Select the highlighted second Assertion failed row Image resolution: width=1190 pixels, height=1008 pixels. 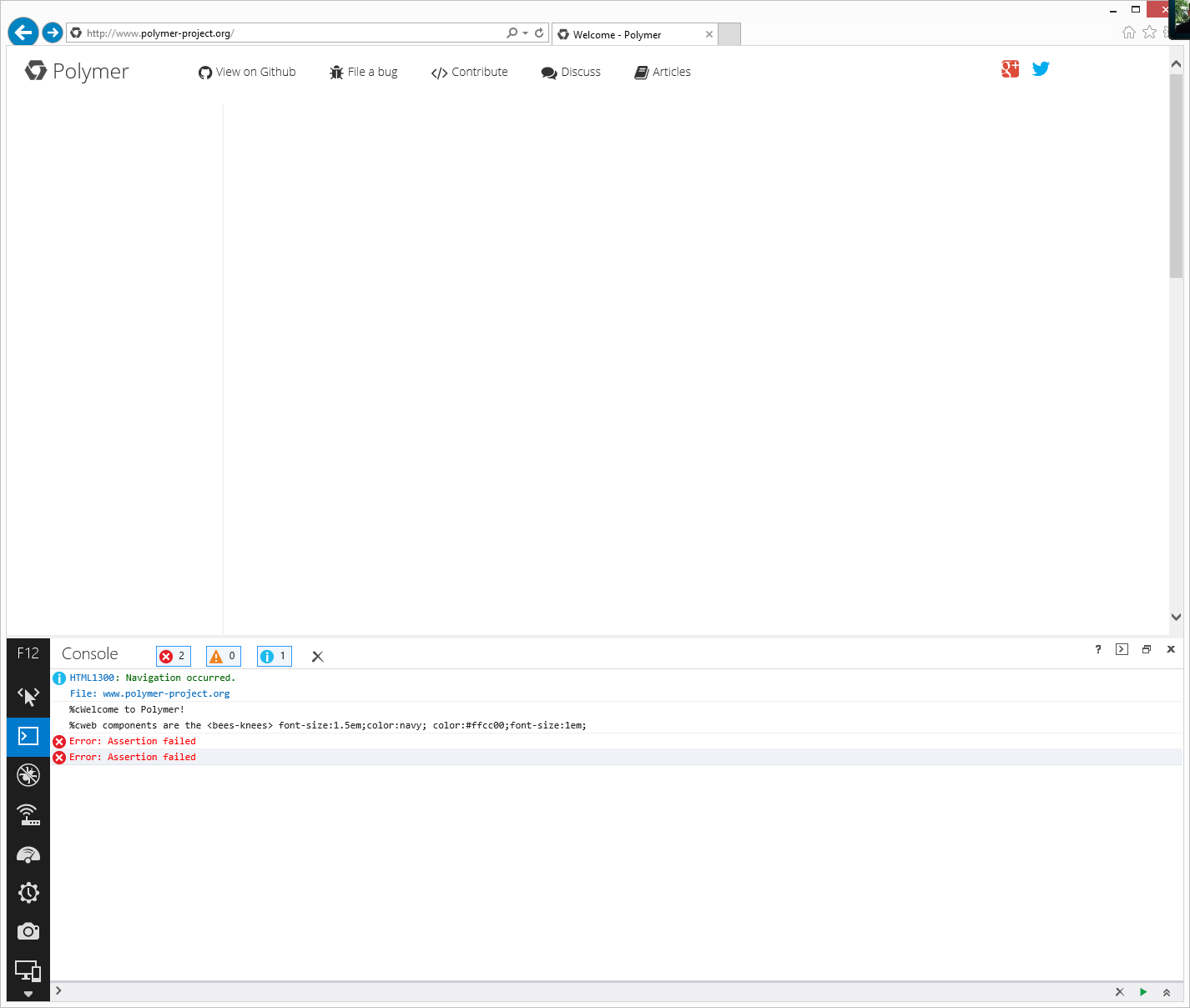coord(618,757)
